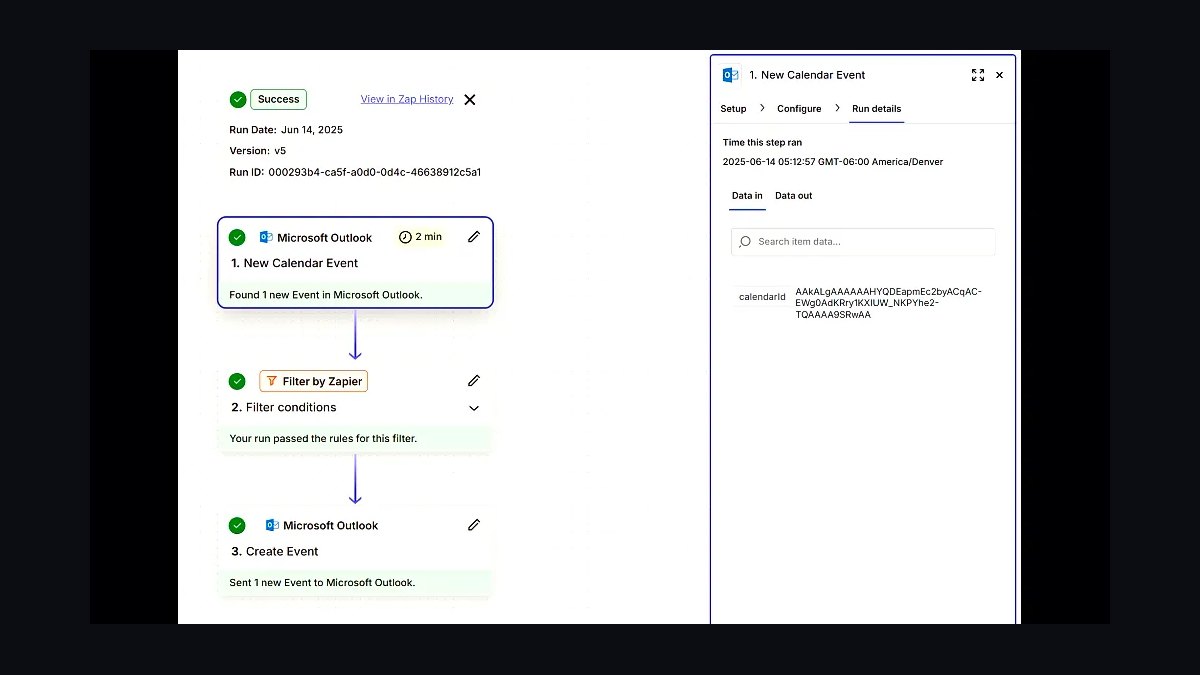
Task: Click the calendarId value text
Action: [889, 303]
